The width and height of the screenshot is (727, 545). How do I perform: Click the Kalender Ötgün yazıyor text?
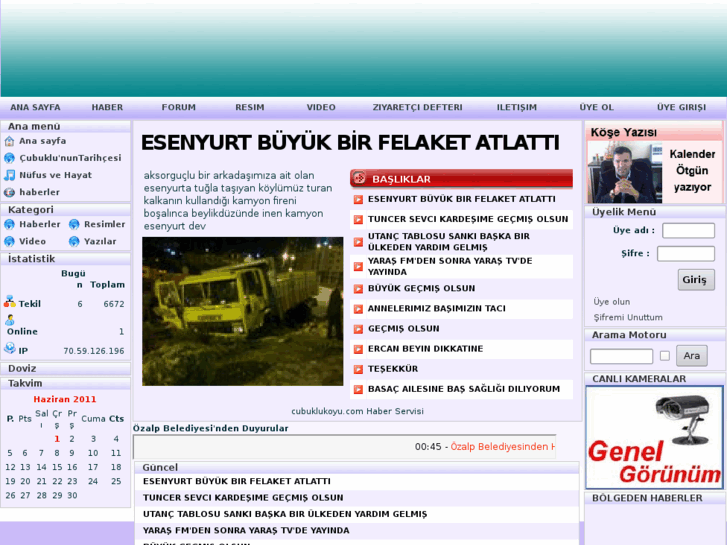692,171
